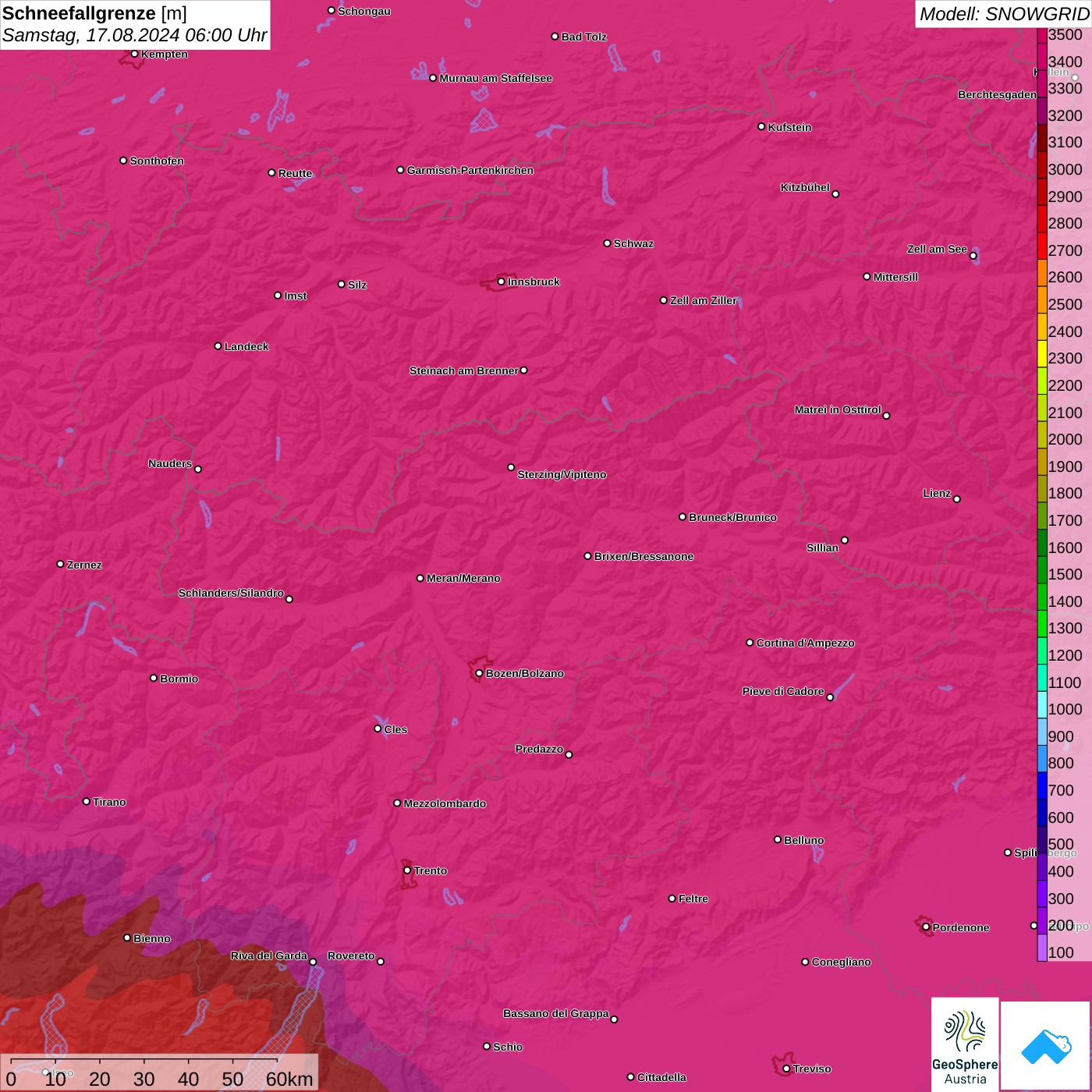Click the 'Silz' label
1092x1092 pixels.
357,285
